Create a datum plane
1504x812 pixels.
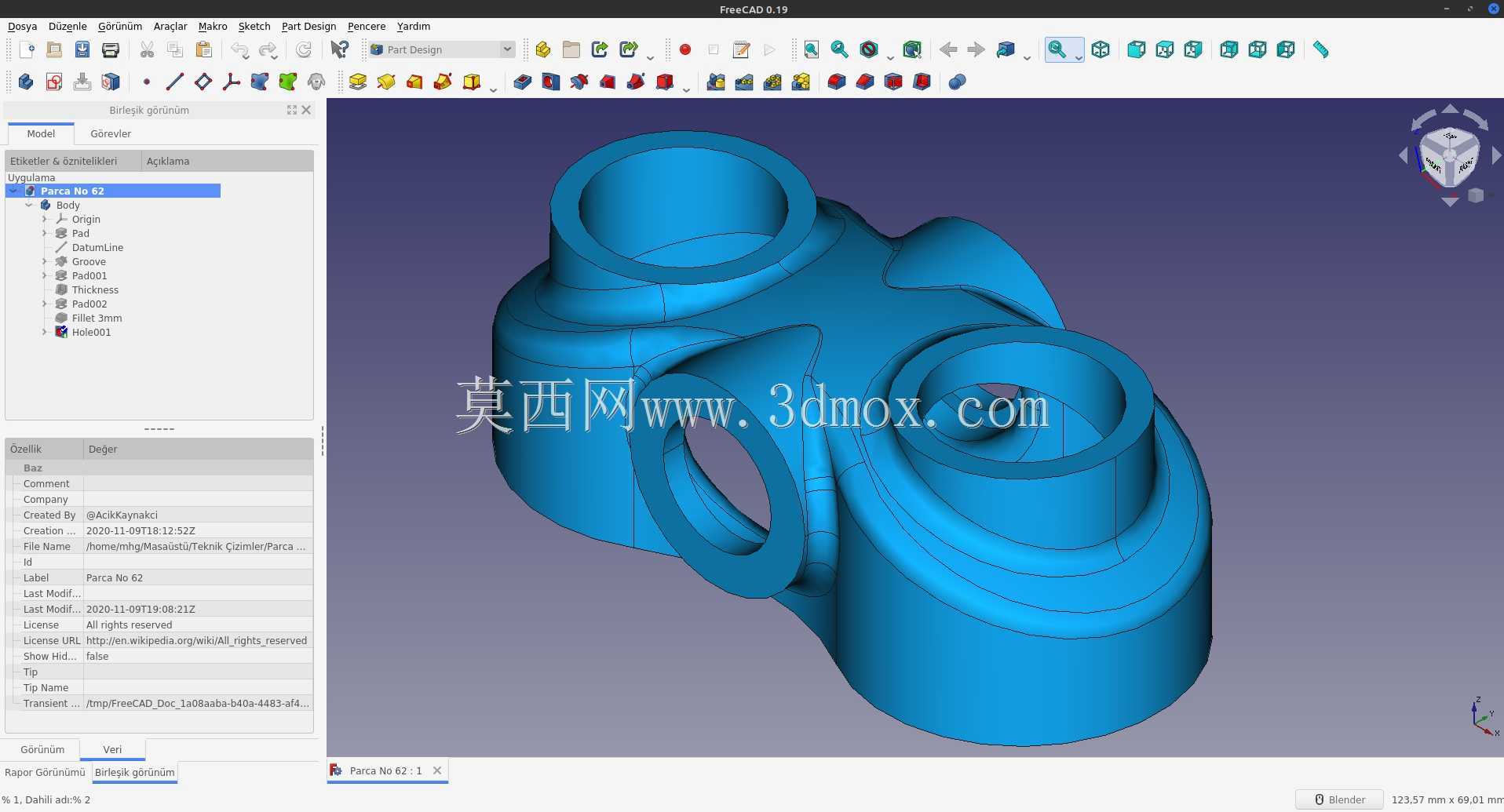(x=203, y=82)
